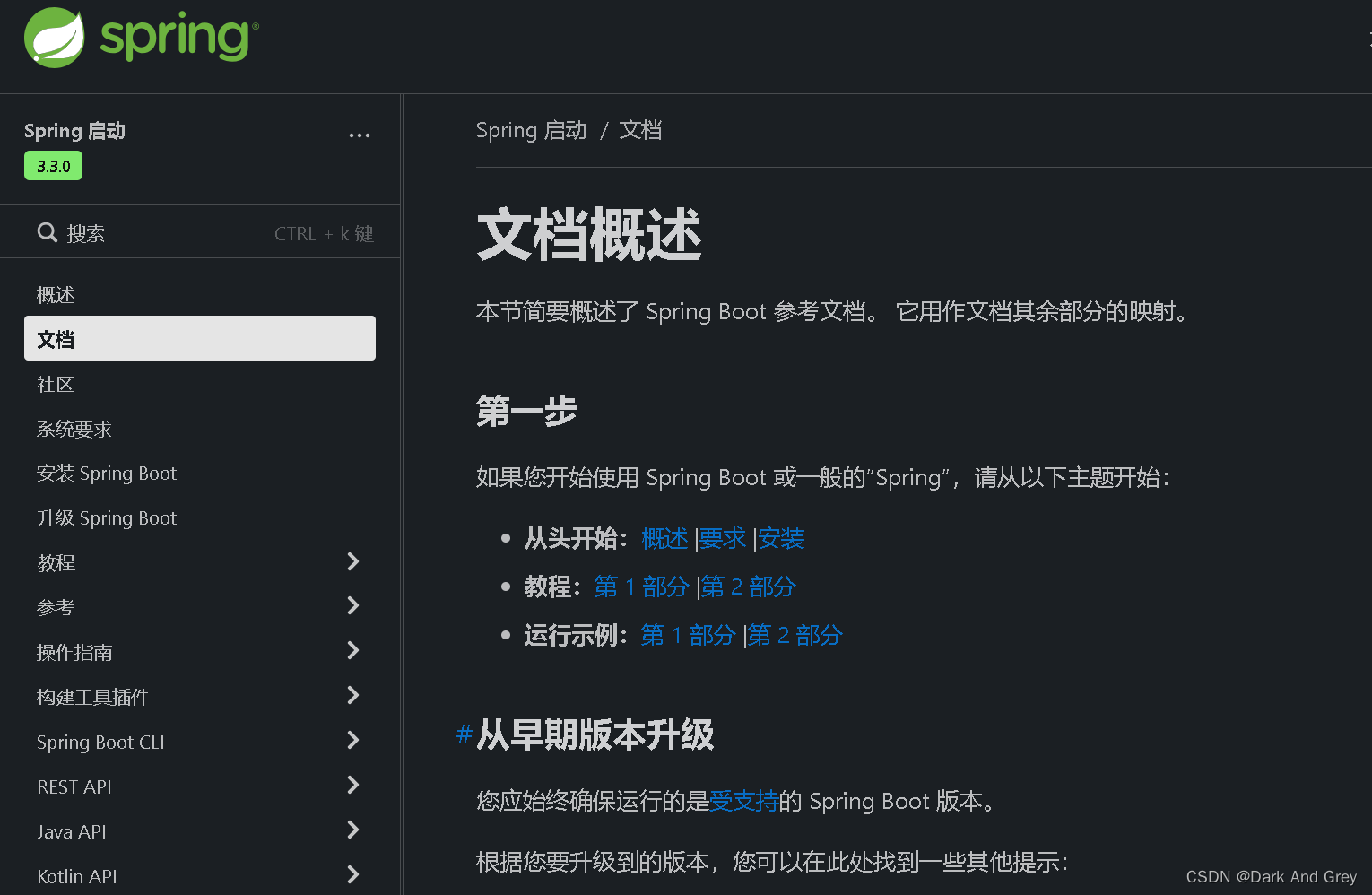Image resolution: width=1372 pixels, height=895 pixels.
Task: Open 安装 Spring Boot sidebar item
Action: (107, 474)
